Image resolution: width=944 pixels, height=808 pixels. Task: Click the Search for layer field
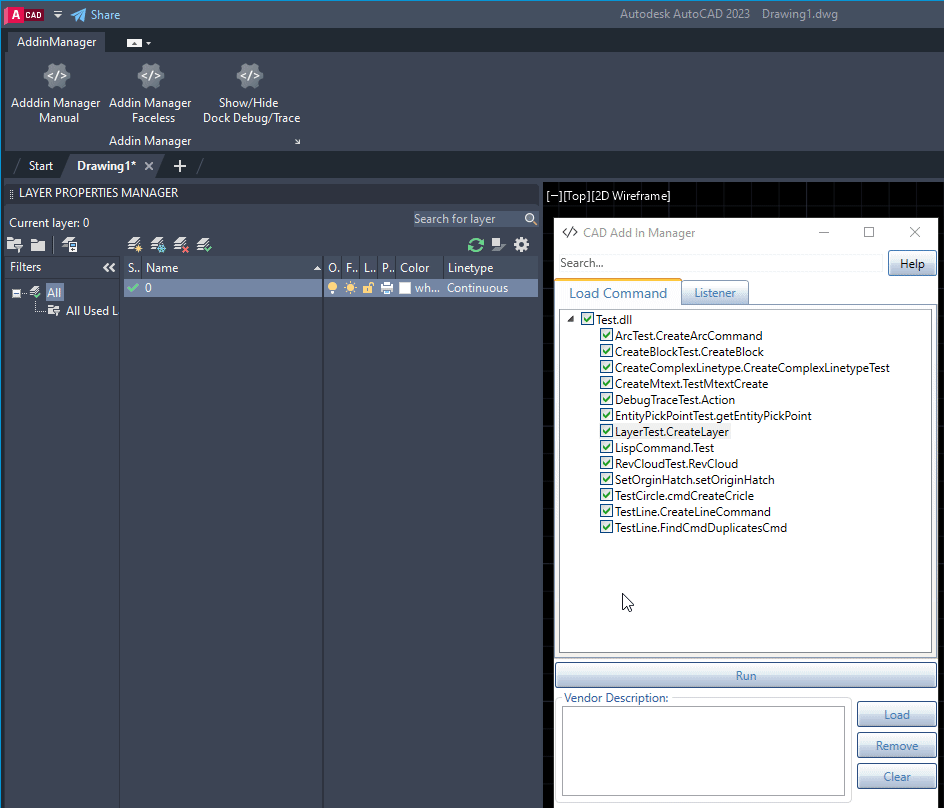coord(467,219)
